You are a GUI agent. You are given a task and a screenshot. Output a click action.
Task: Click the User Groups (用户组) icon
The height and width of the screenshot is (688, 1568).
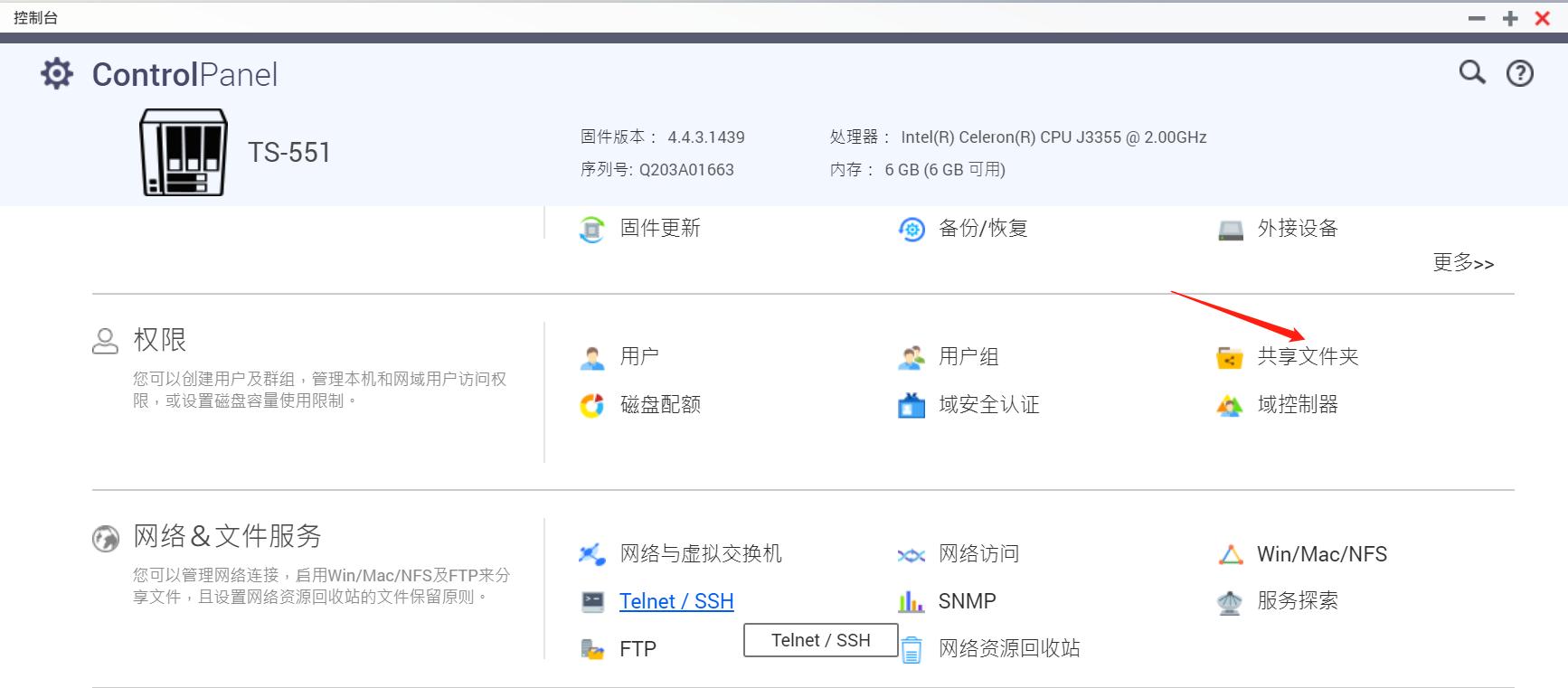[912, 358]
